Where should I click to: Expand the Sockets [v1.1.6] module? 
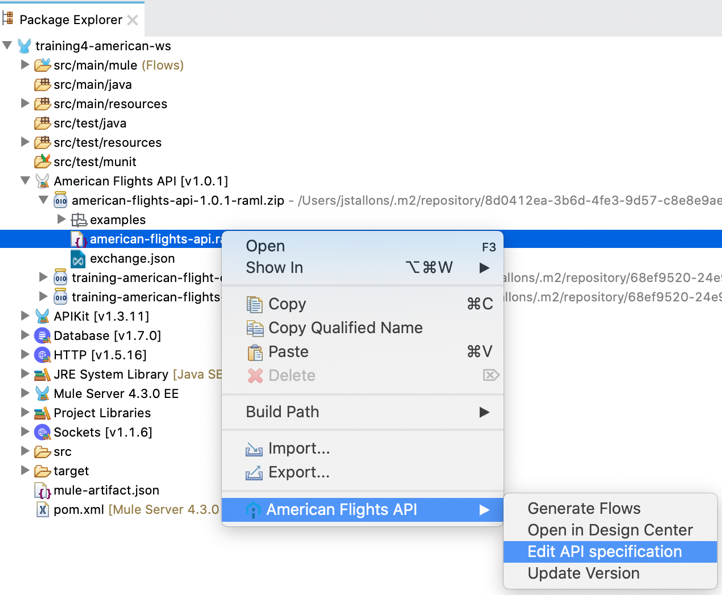pyautogui.click(x=25, y=432)
